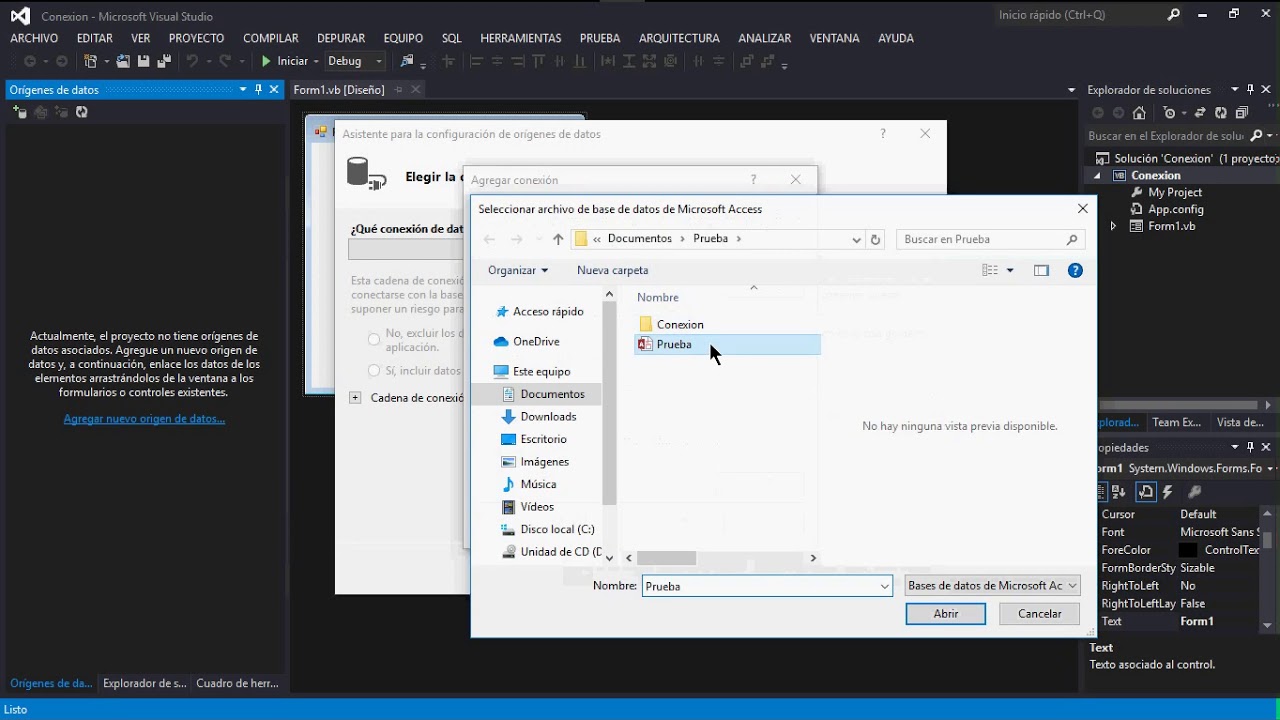Click the refresh icon in Explorador de soluciones toolbar
This screenshot has width=1280, height=720.
1221,113
